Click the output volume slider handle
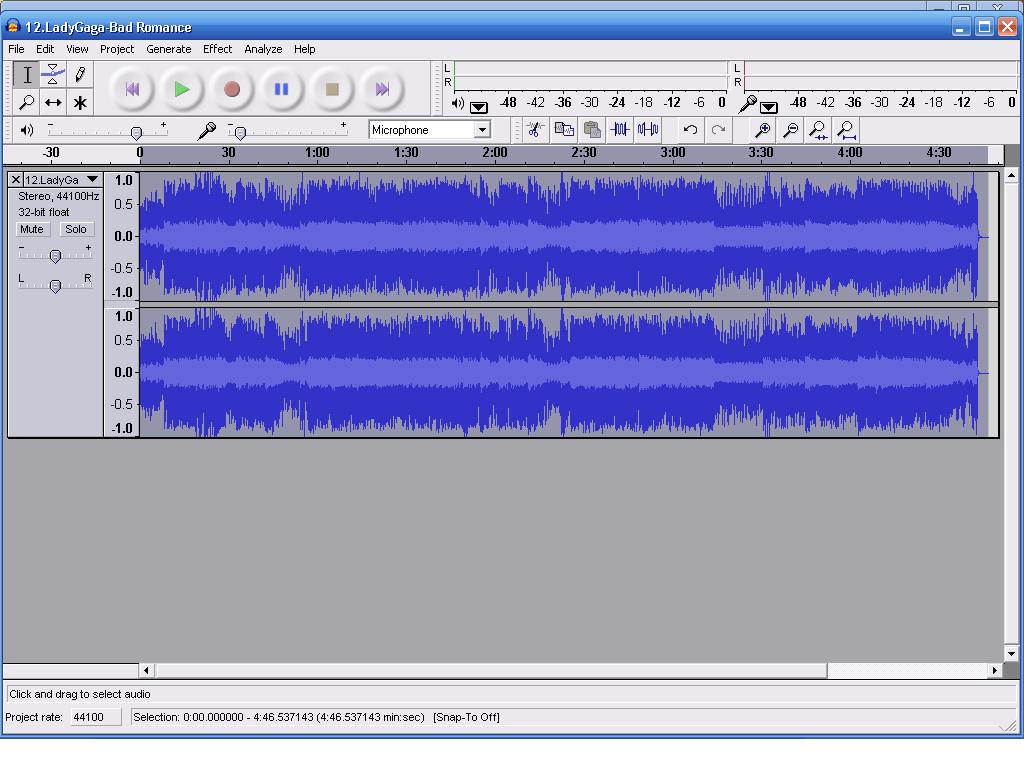Image resolution: width=1024 pixels, height=768 pixels. 136,133
